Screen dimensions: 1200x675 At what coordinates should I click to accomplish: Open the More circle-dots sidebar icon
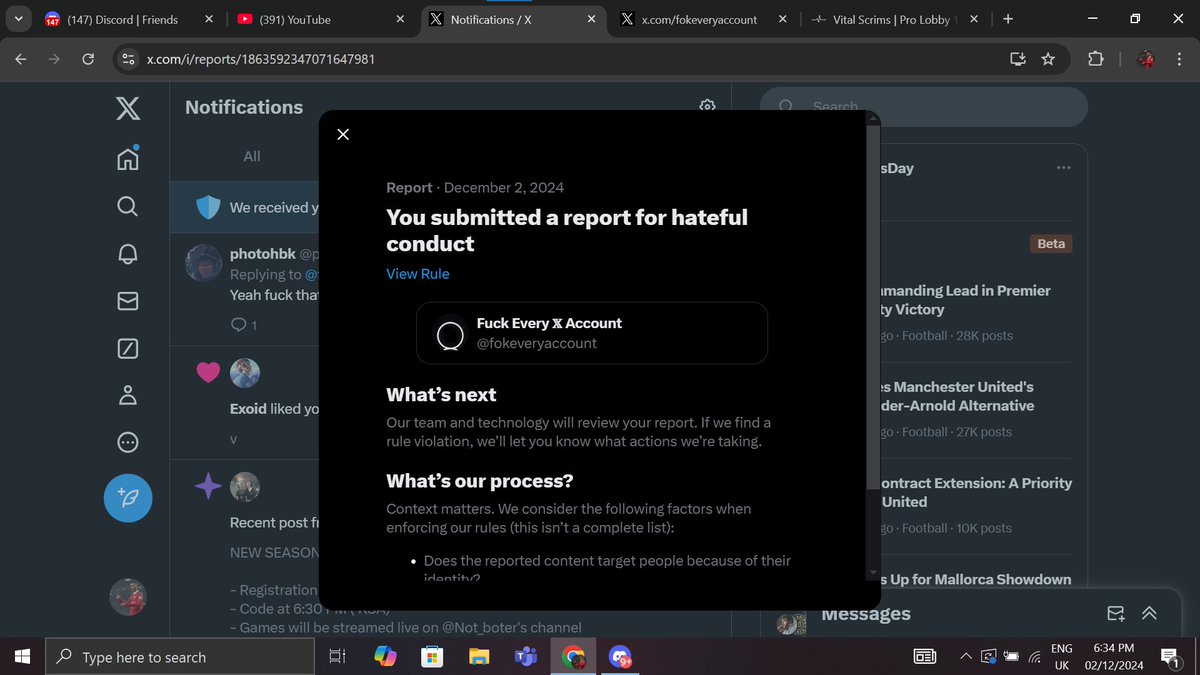point(127,442)
